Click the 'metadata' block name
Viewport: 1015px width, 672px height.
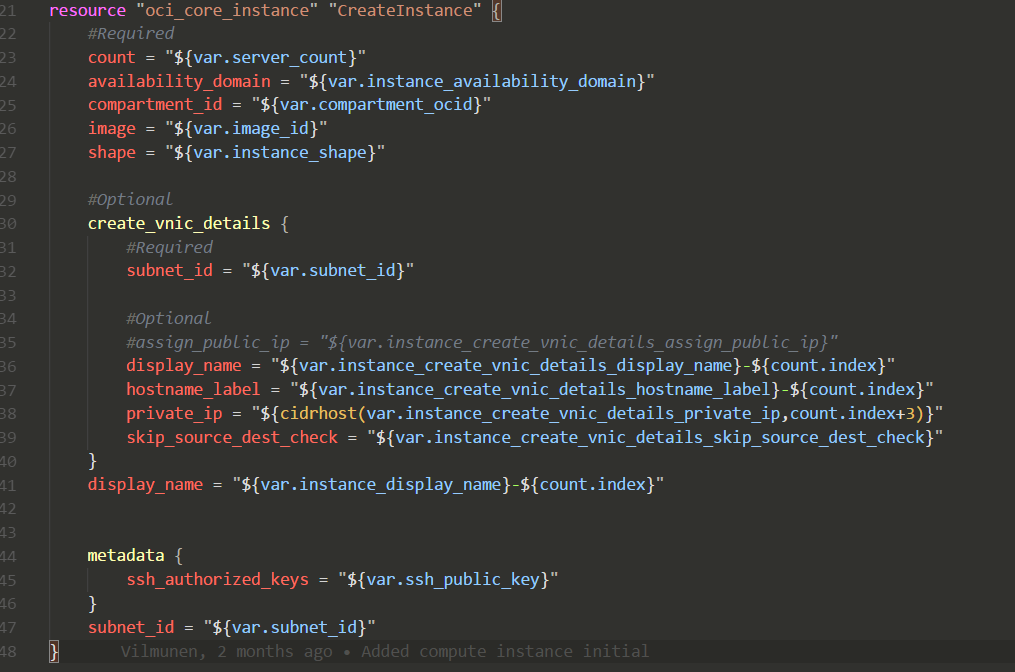click(126, 555)
